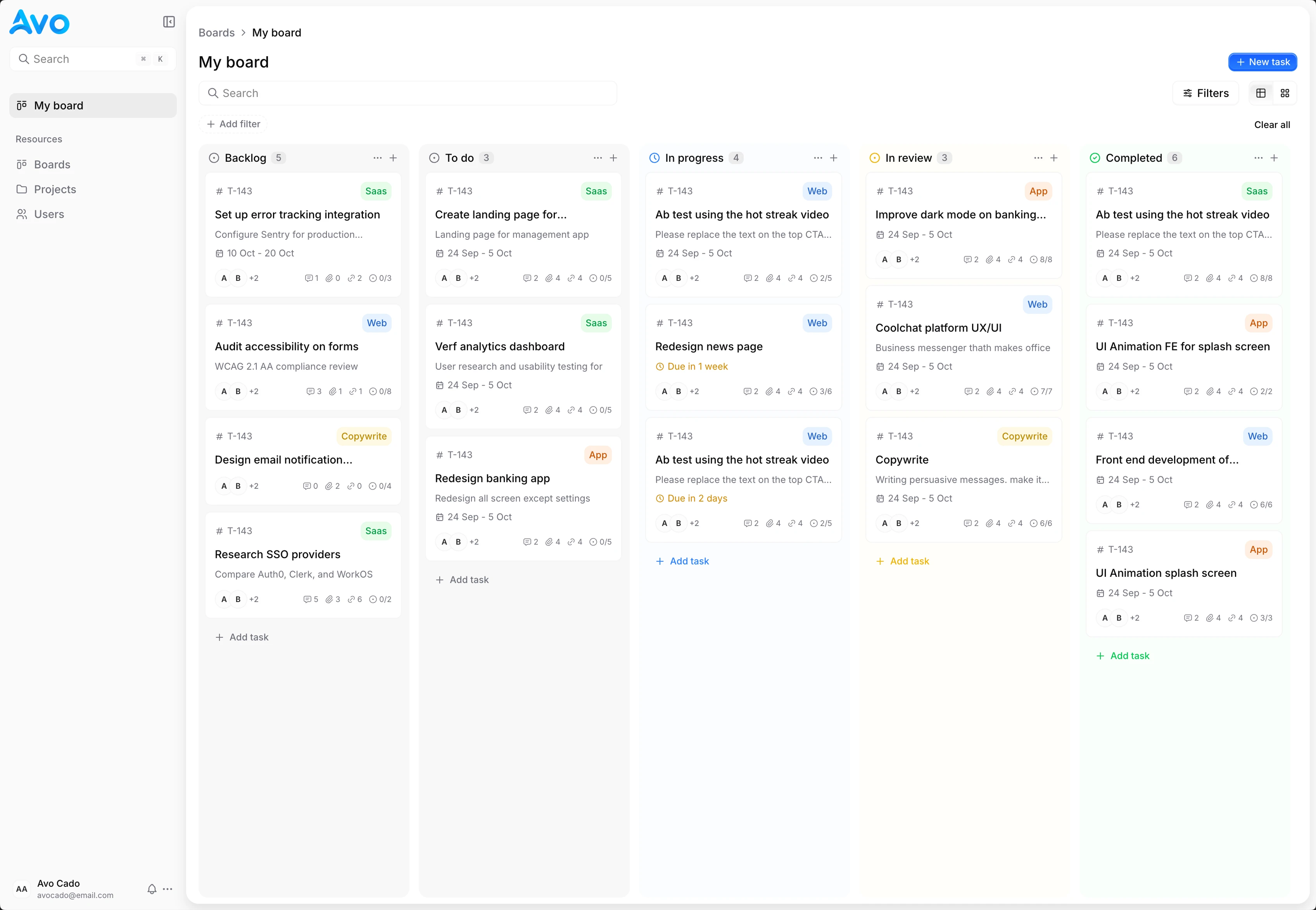
Task: Click avatar A on Redesign news page card
Action: tap(664, 391)
